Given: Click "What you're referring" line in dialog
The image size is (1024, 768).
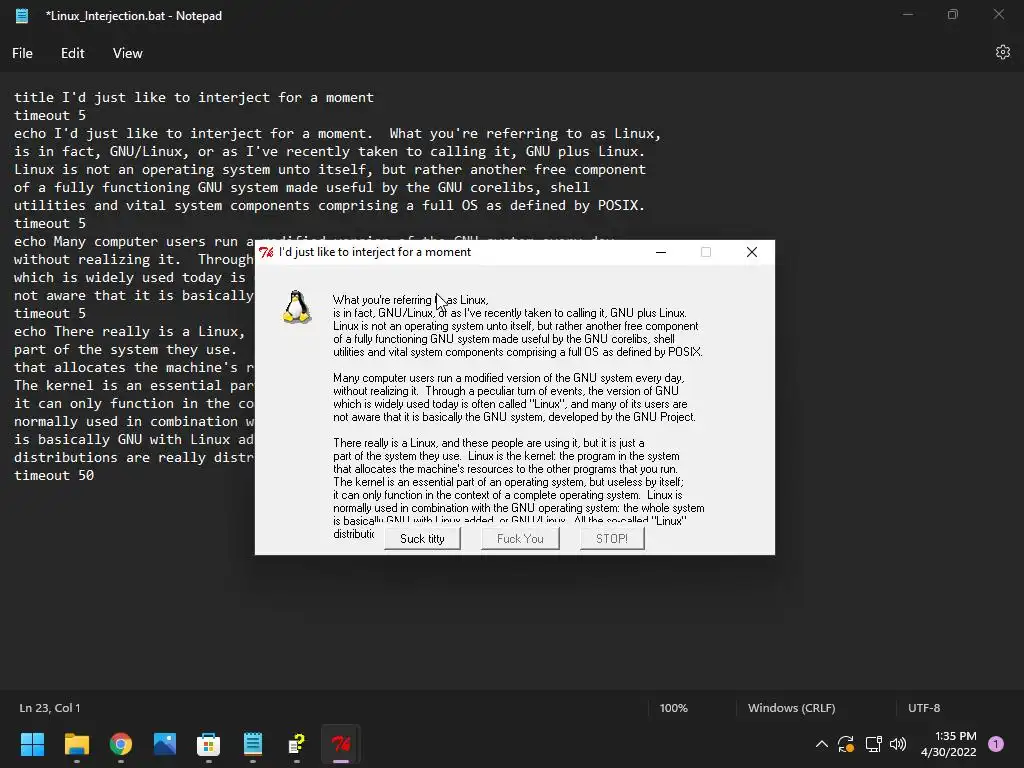Looking at the screenshot, I should (x=411, y=300).
